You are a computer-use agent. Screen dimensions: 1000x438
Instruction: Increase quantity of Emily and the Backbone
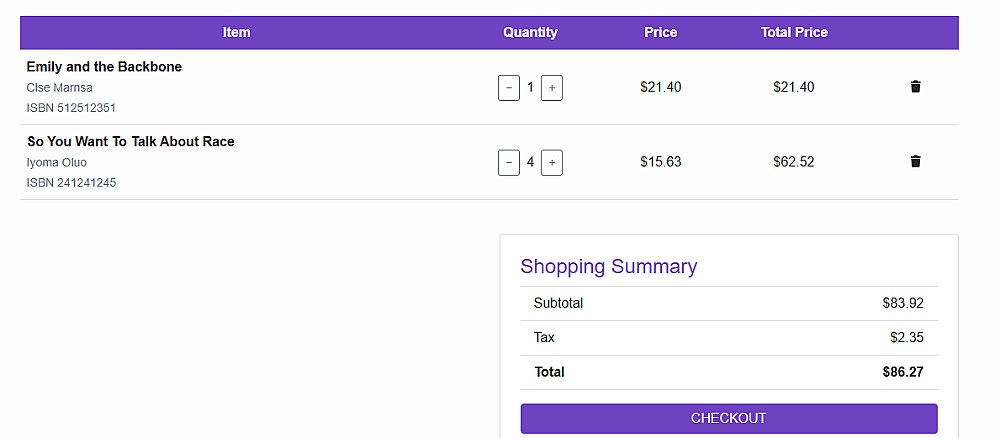click(x=552, y=88)
